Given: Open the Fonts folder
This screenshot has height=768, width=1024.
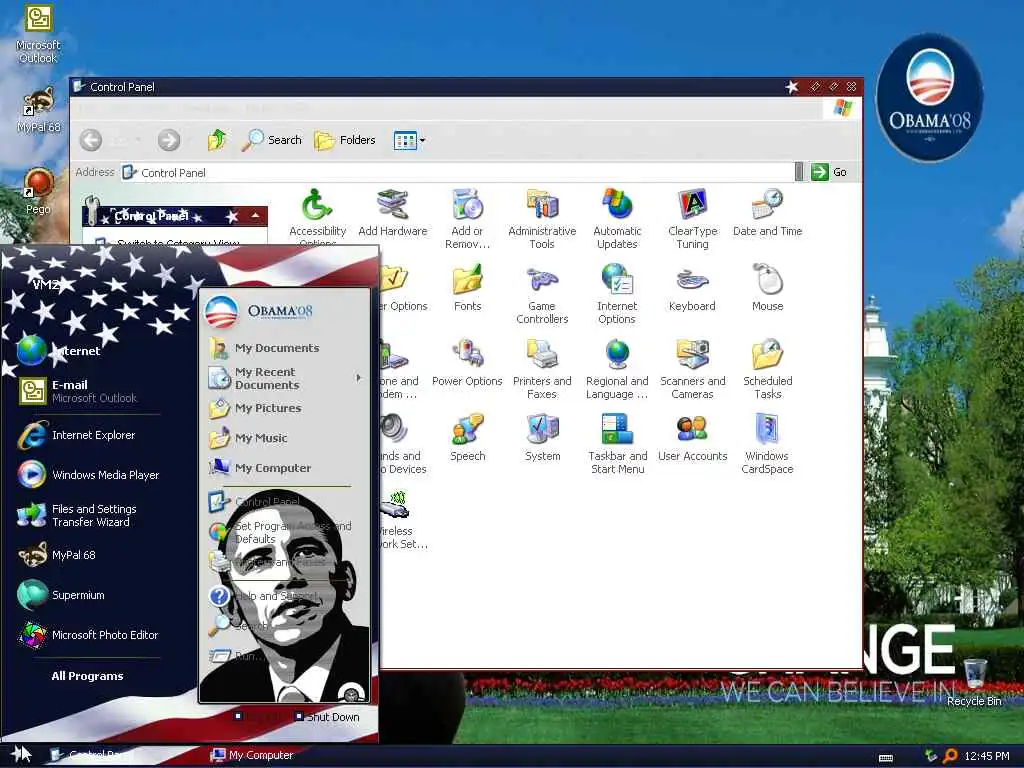Looking at the screenshot, I should pos(468,287).
